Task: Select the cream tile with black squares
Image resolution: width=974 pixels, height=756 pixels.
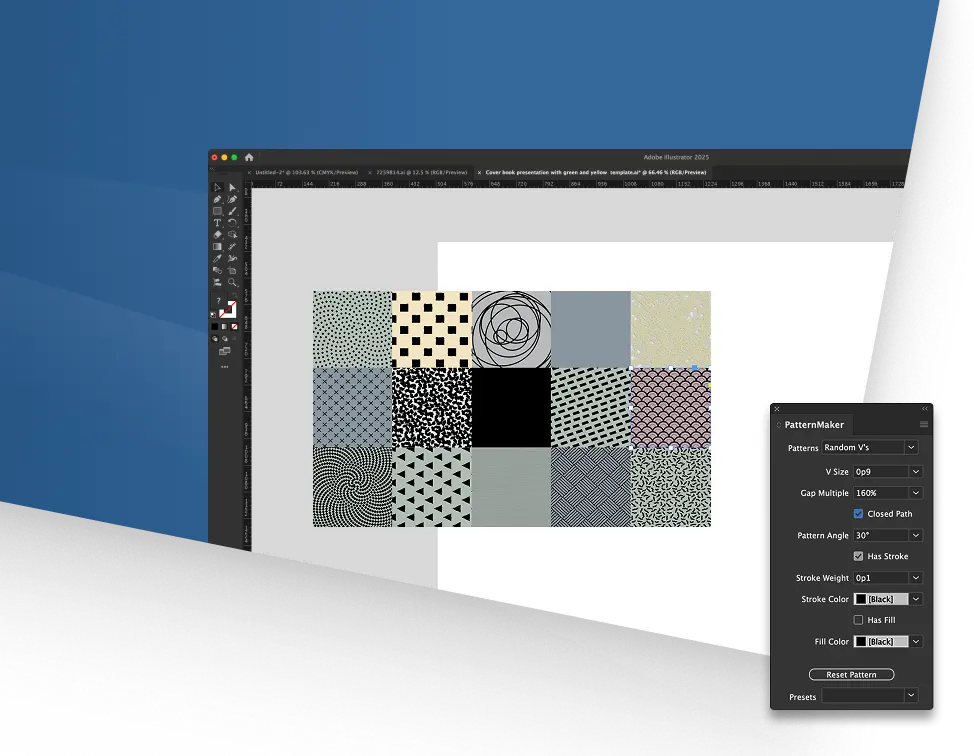Action: 432,329
